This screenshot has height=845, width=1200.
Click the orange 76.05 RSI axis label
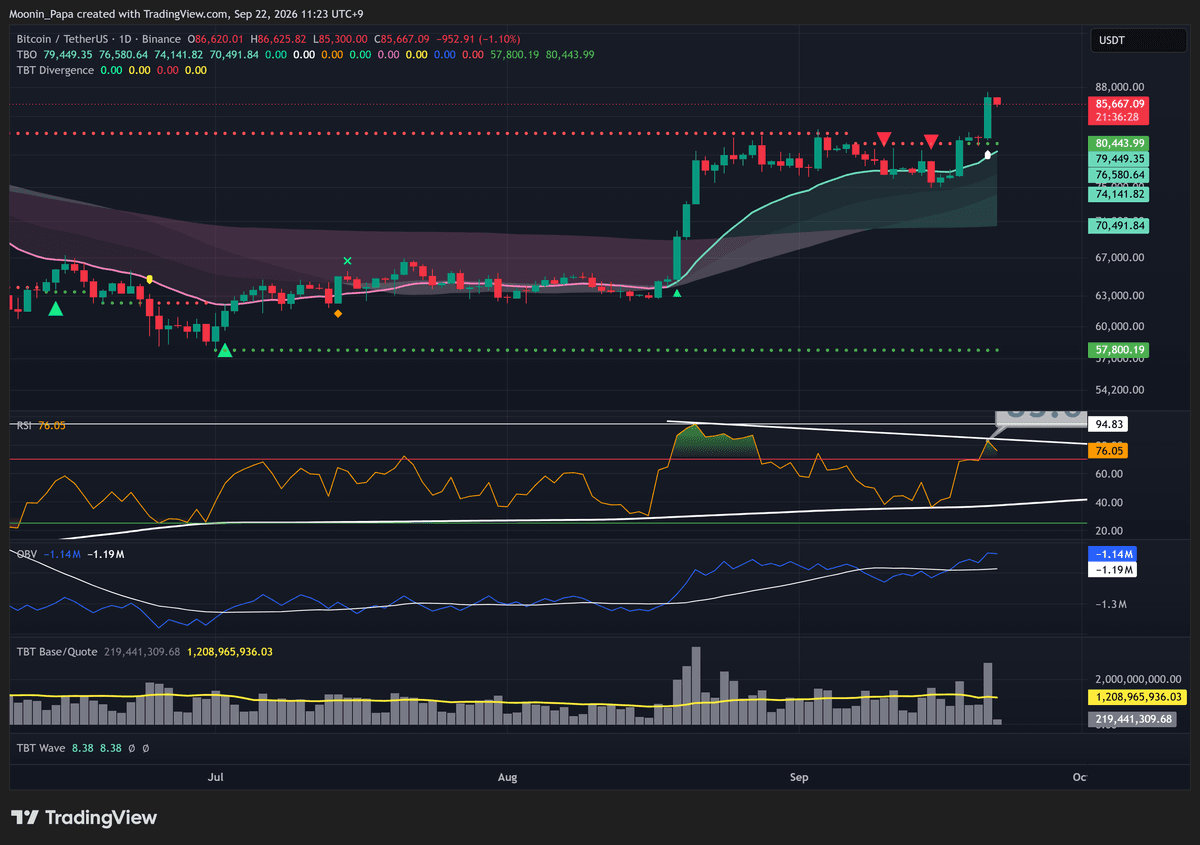(x=1110, y=451)
